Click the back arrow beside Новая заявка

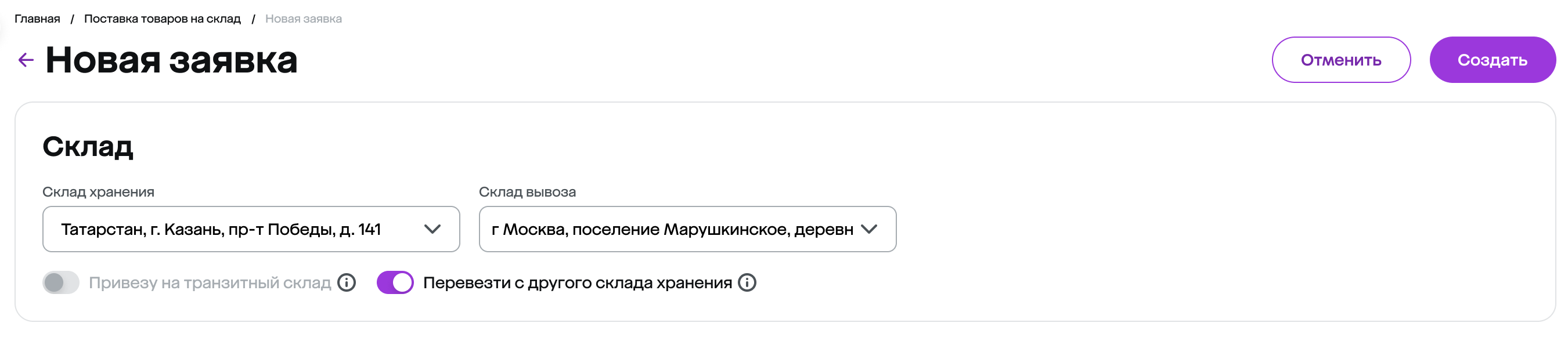(x=26, y=60)
